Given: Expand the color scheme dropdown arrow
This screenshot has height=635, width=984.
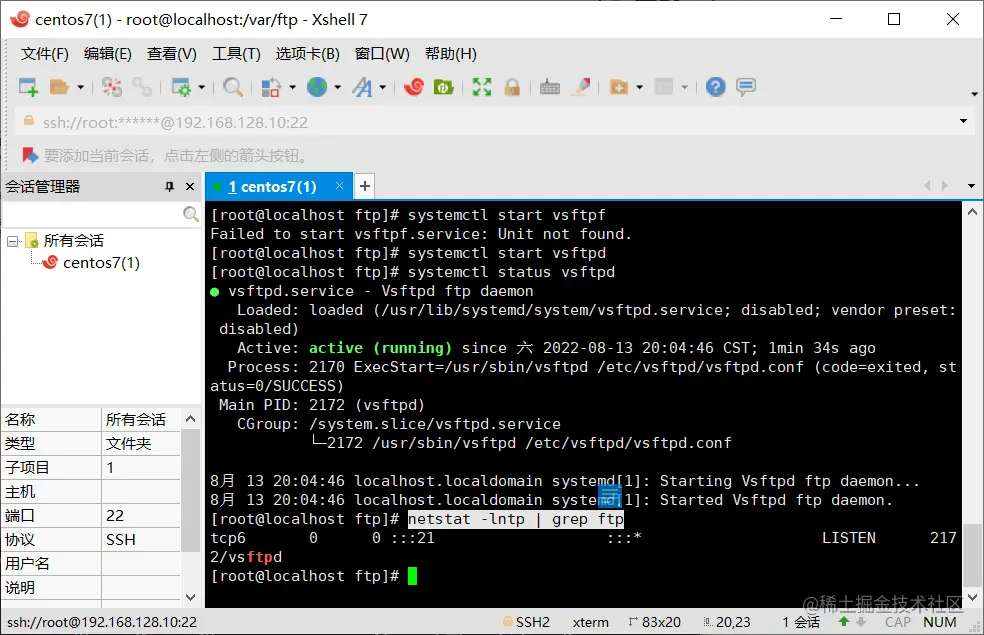Looking at the screenshot, I should (x=292, y=87).
